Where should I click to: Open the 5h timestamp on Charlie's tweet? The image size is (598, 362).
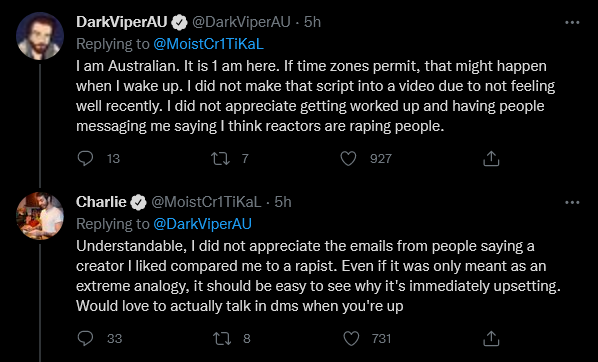coord(283,202)
